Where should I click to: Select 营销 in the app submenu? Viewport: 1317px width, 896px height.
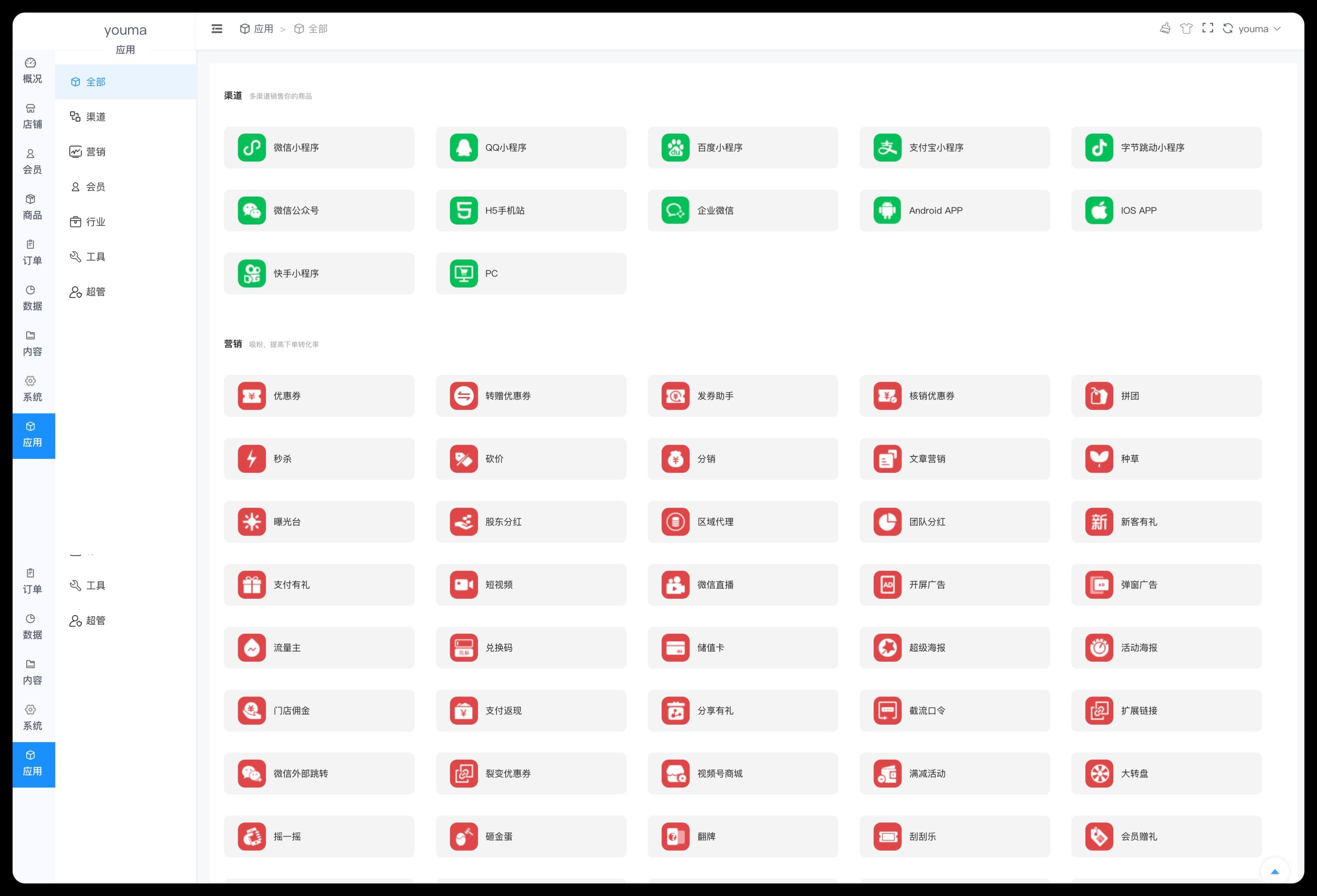95,152
